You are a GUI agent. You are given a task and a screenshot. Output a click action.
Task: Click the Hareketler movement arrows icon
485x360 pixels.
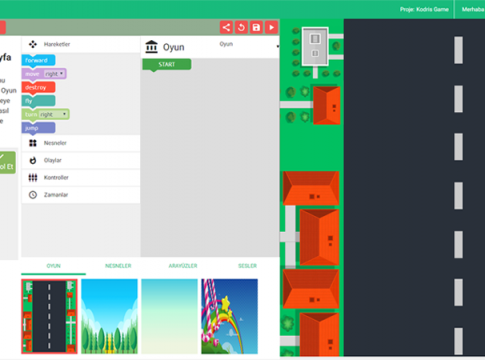click(x=33, y=44)
